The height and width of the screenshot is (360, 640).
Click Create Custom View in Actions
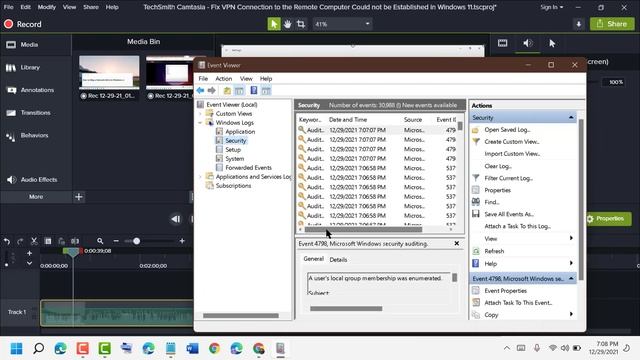click(x=511, y=142)
